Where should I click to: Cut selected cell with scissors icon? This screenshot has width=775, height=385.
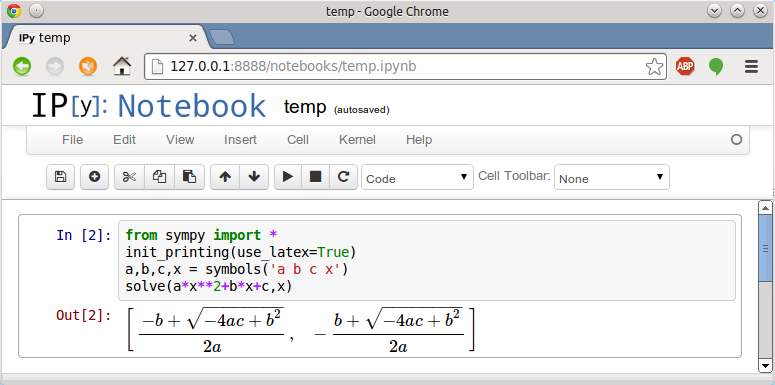(129, 177)
